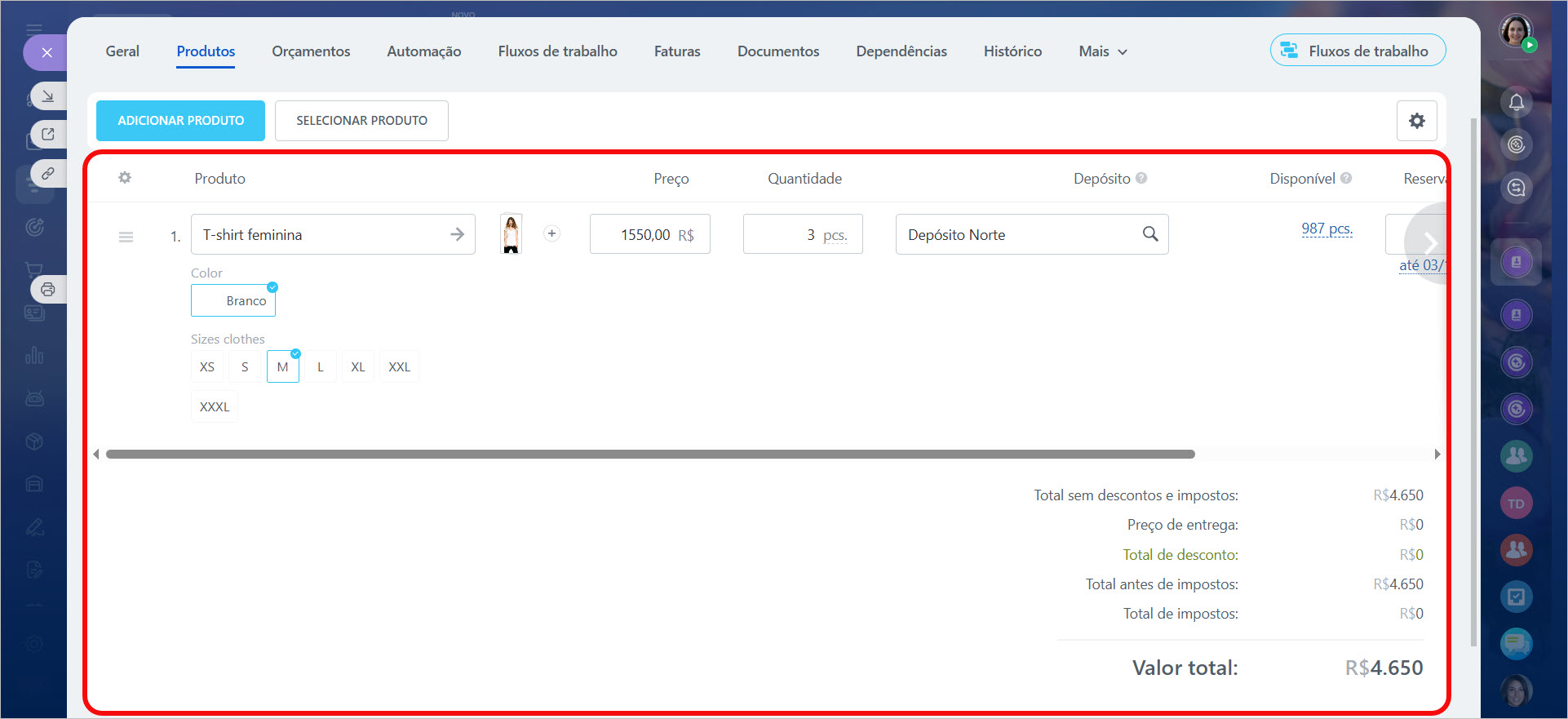Click the copy link icon in left panel

coord(48,173)
